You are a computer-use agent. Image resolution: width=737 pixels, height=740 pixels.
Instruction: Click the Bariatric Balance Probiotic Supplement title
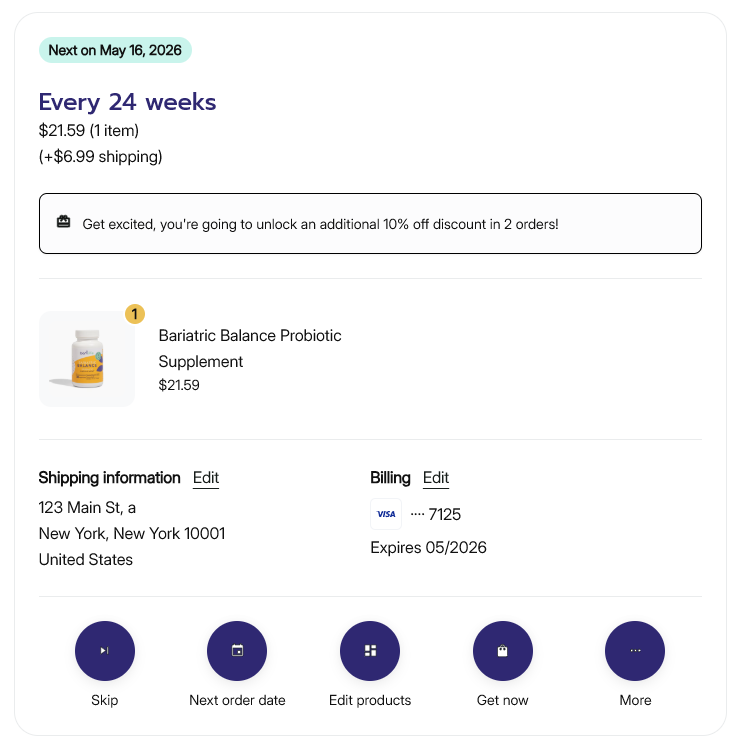click(250, 348)
